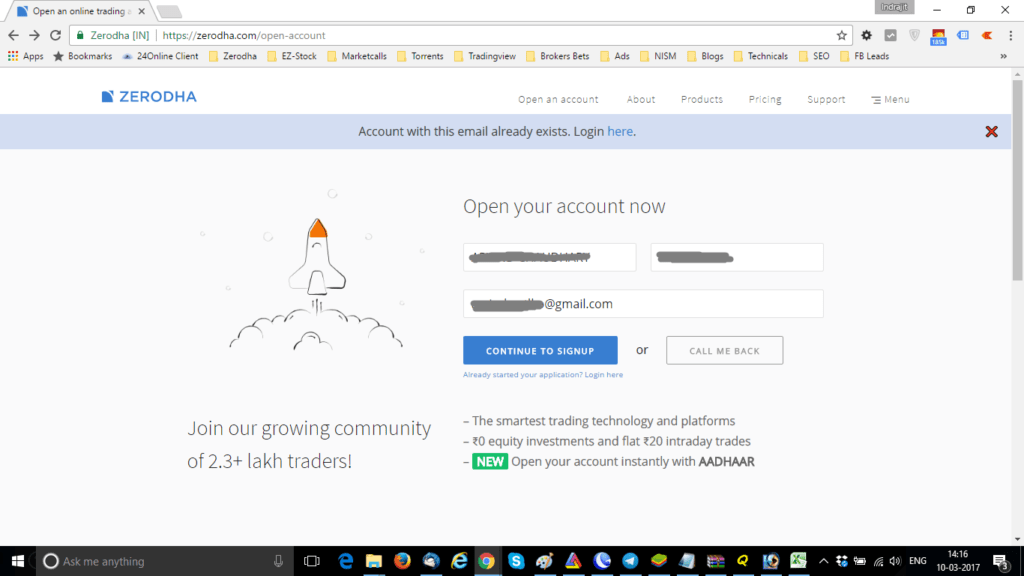
Task: Click the shield extension icon
Action: (914, 35)
